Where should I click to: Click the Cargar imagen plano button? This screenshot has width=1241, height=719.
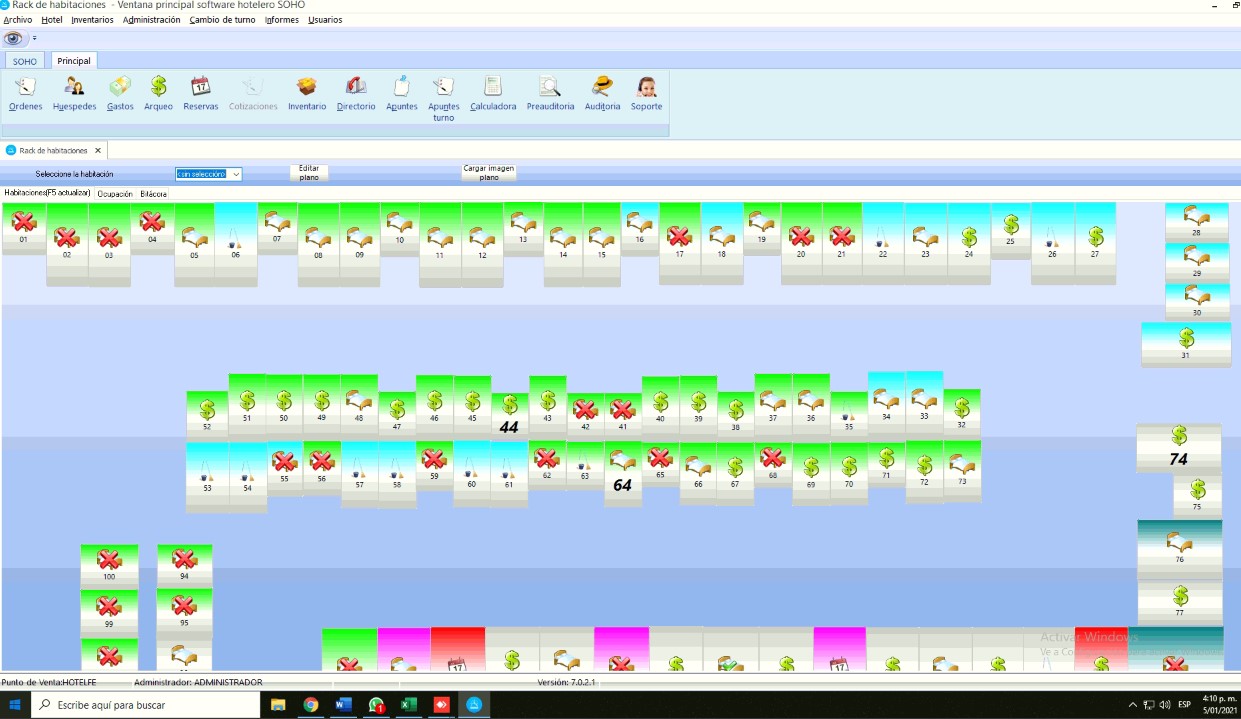pyautogui.click(x=488, y=173)
